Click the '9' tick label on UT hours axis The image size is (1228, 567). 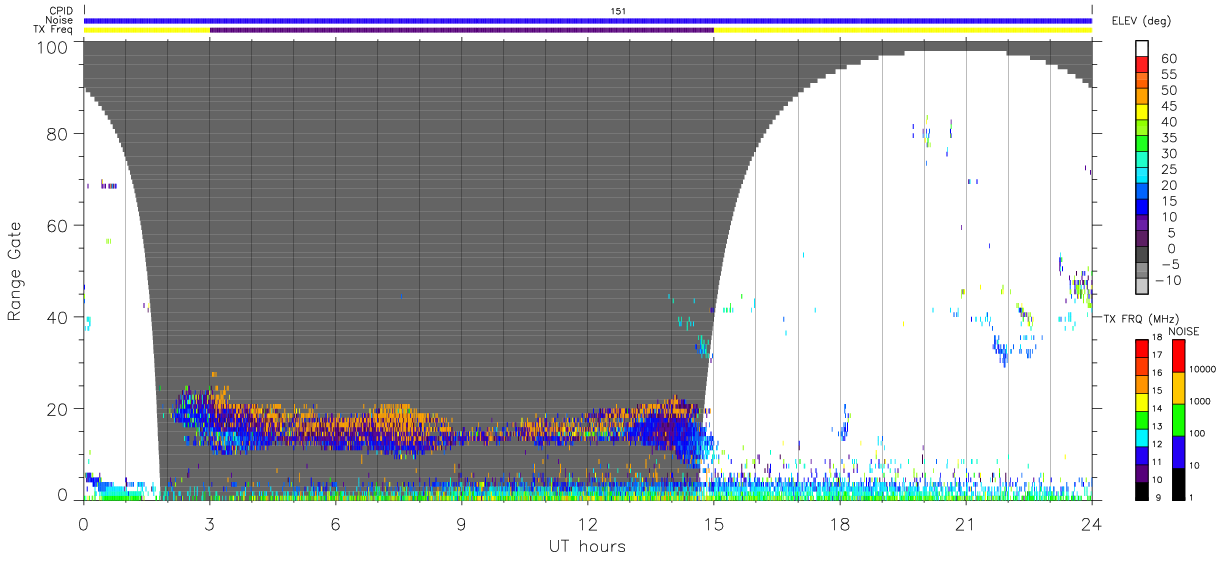tap(462, 524)
